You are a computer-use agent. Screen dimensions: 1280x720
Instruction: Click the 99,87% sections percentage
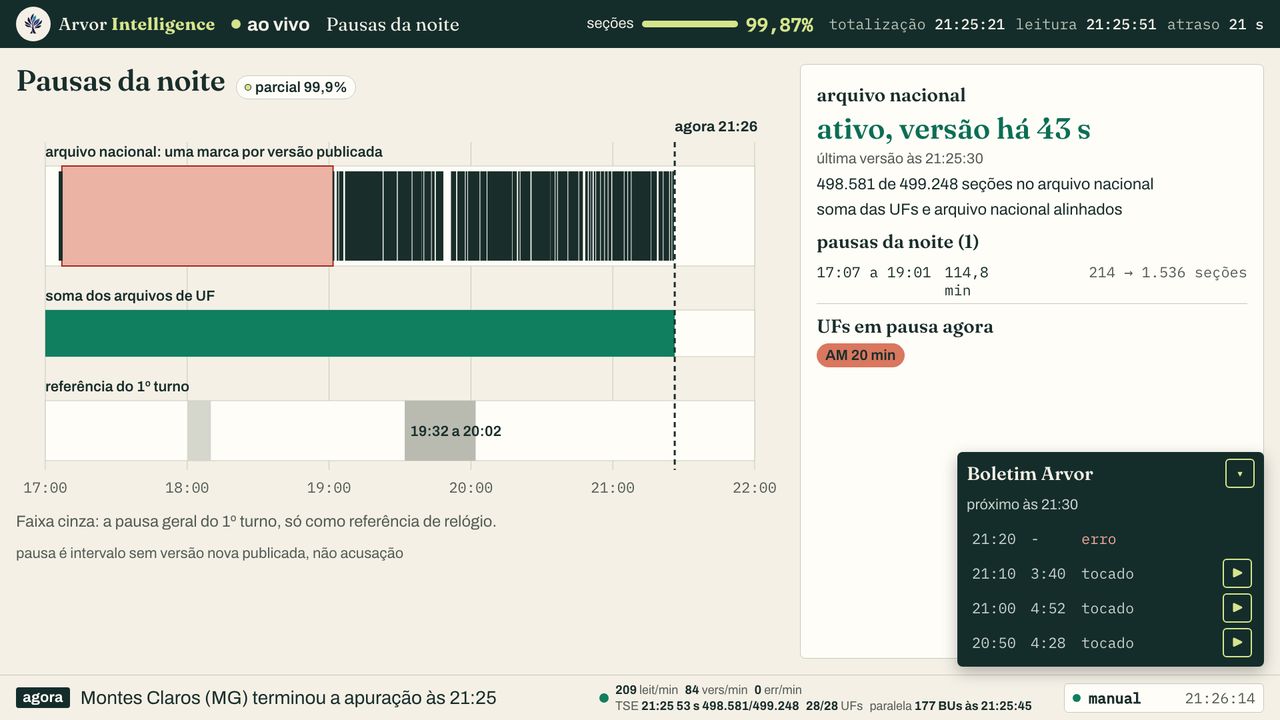(779, 25)
